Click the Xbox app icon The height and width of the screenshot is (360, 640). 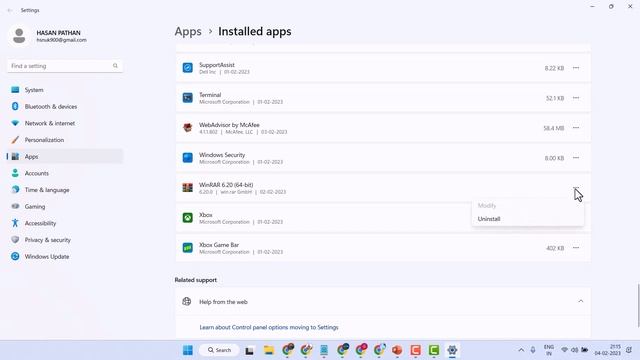(187, 218)
